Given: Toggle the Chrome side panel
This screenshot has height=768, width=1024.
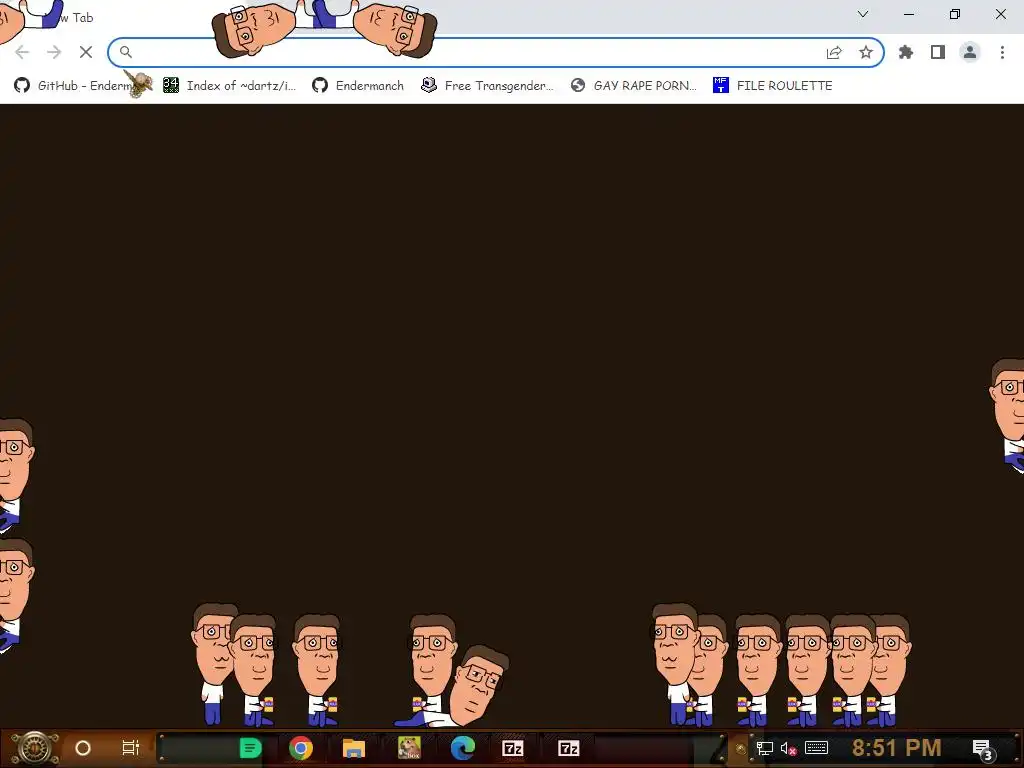Looking at the screenshot, I should (x=938, y=52).
